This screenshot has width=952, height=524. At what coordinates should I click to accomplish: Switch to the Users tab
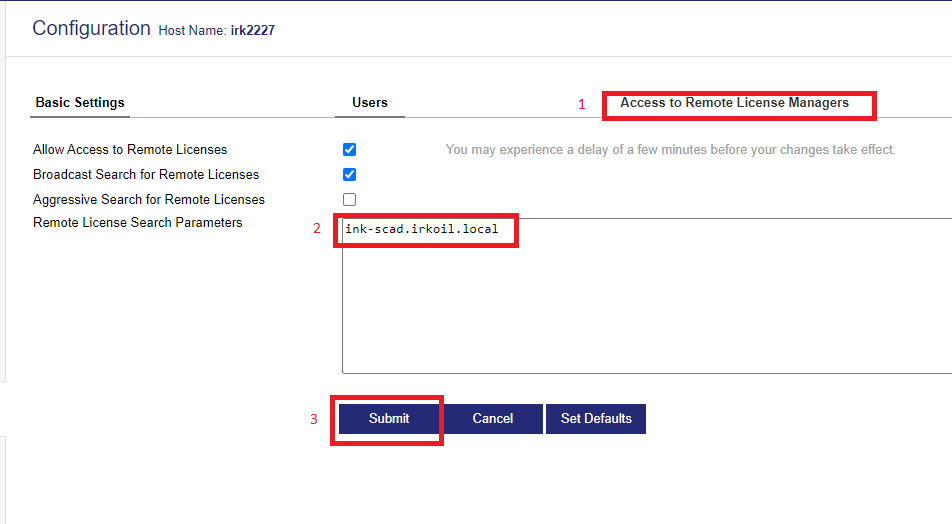click(370, 103)
